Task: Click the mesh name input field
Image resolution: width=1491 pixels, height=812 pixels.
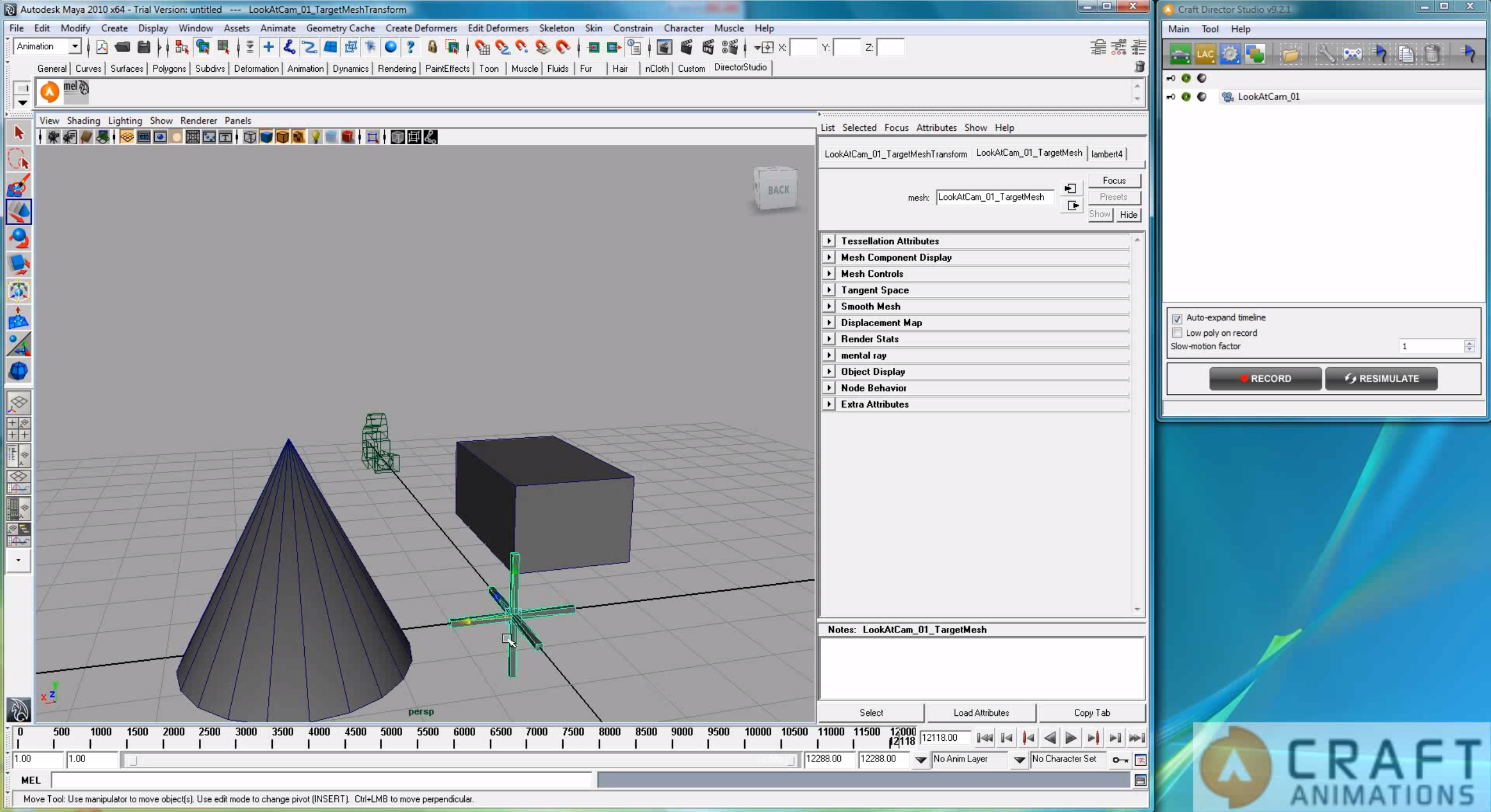Action: tap(994, 197)
